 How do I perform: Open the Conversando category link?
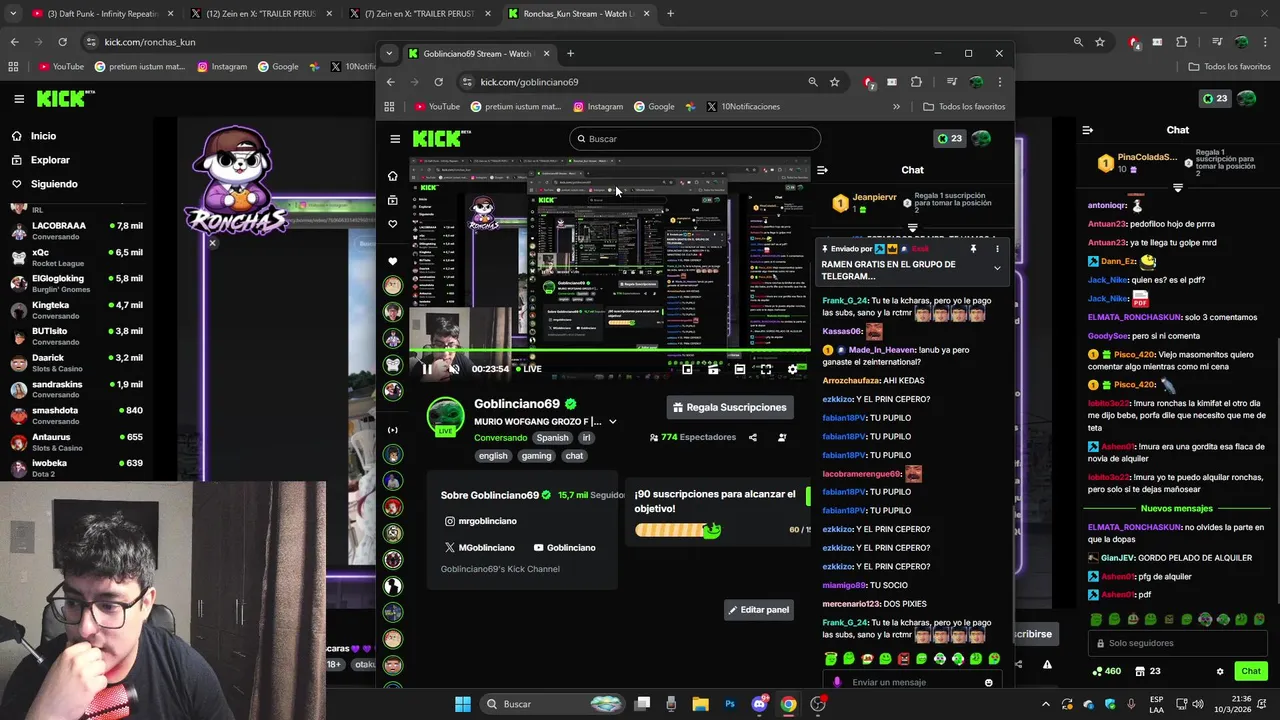coord(500,438)
